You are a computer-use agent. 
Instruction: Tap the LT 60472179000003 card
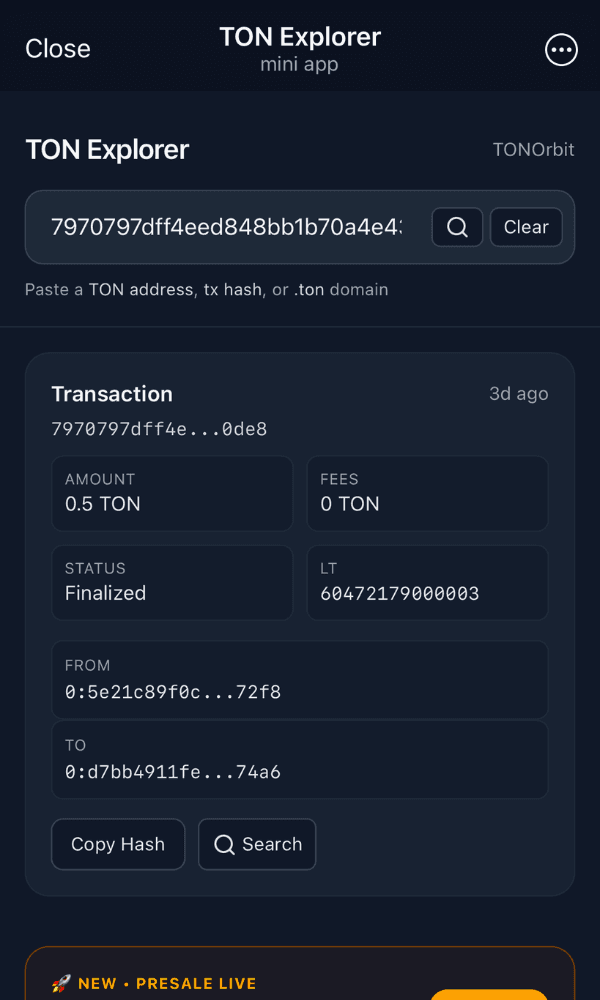click(x=427, y=582)
